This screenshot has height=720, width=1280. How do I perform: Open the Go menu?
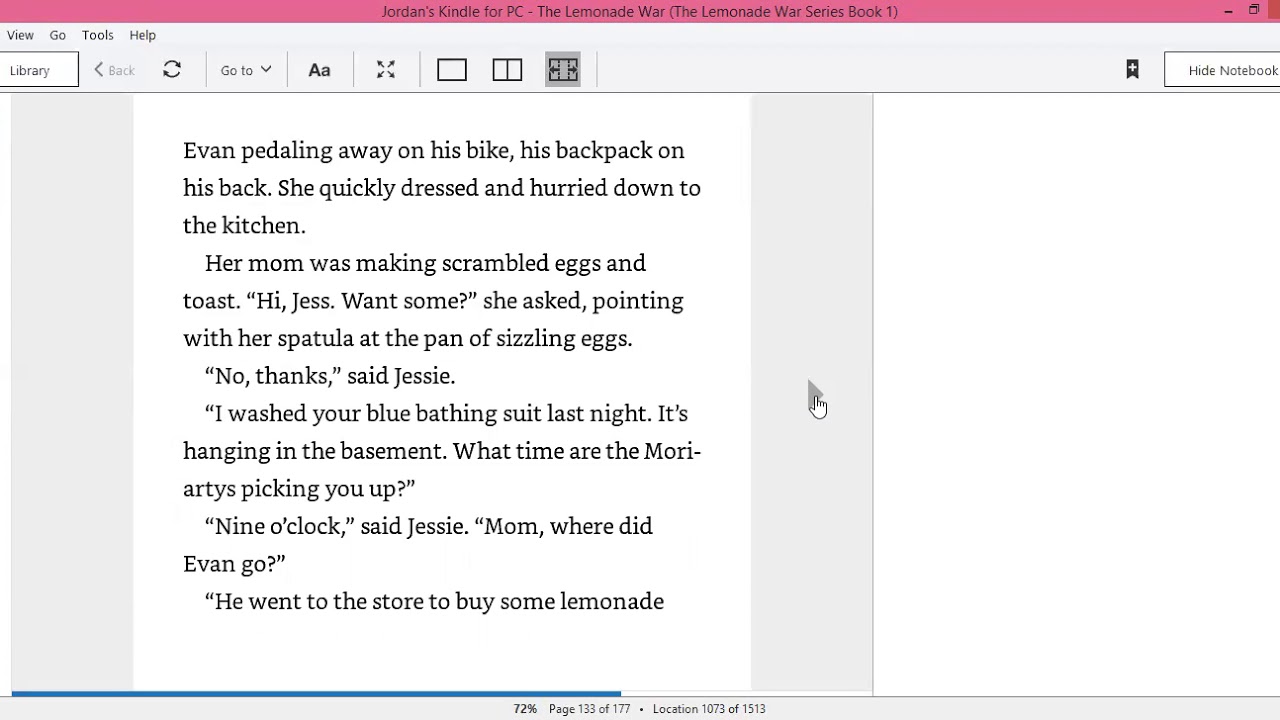click(x=58, y=35)
